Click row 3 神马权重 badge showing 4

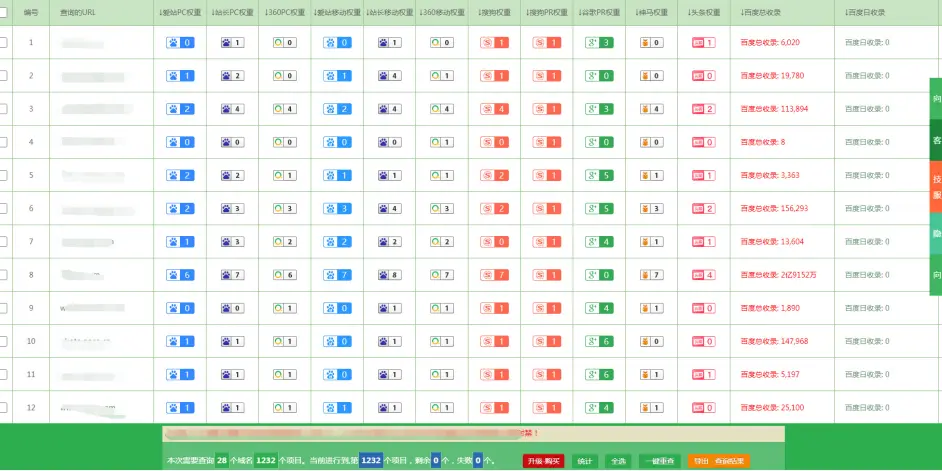pos(651,109)
